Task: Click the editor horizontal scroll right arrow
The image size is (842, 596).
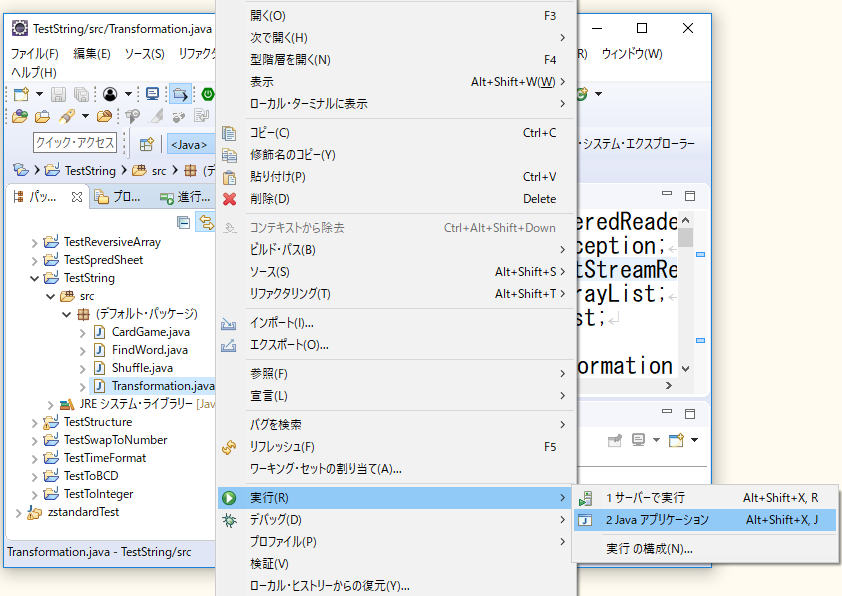Action: 669,386
